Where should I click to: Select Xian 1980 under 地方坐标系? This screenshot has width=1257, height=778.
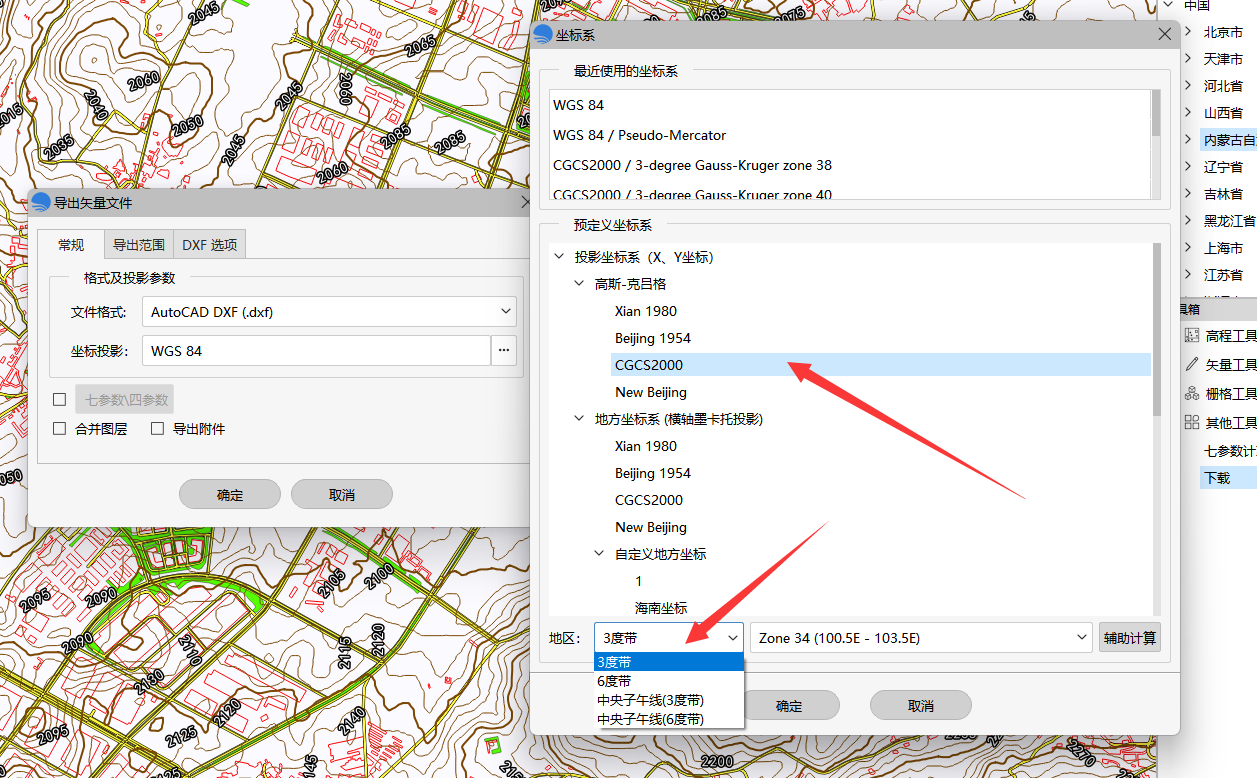pos(646,446)
